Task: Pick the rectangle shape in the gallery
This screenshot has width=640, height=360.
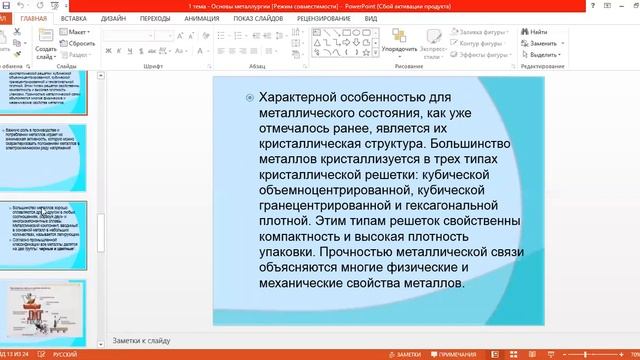Action: tap(347, 32)
